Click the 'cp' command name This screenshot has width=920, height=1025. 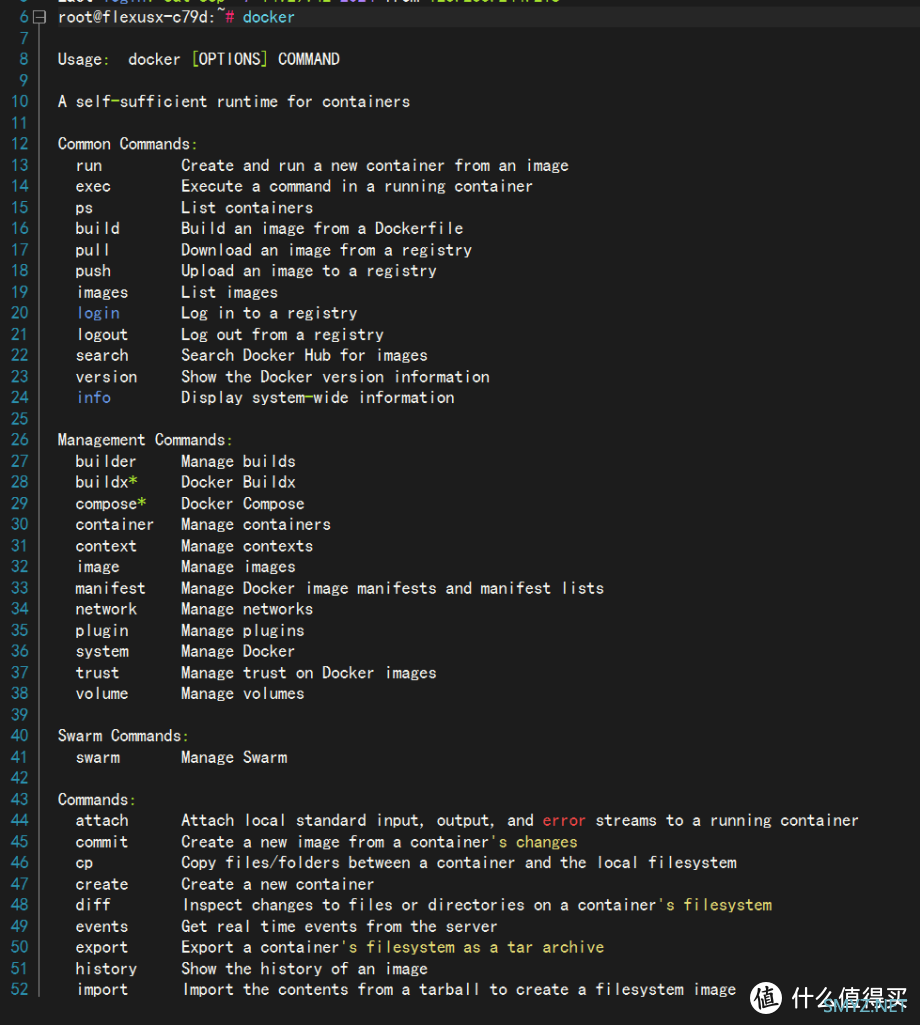click(x=84, y=864)
